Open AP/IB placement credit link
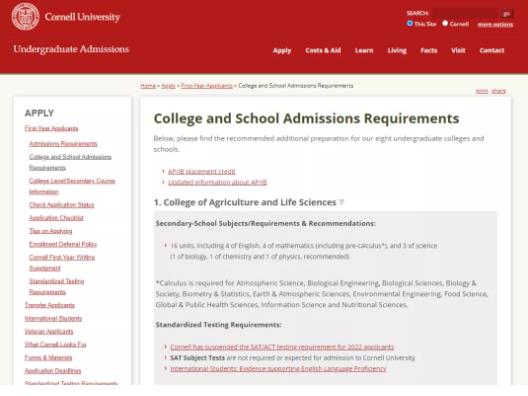 (201, 171)
